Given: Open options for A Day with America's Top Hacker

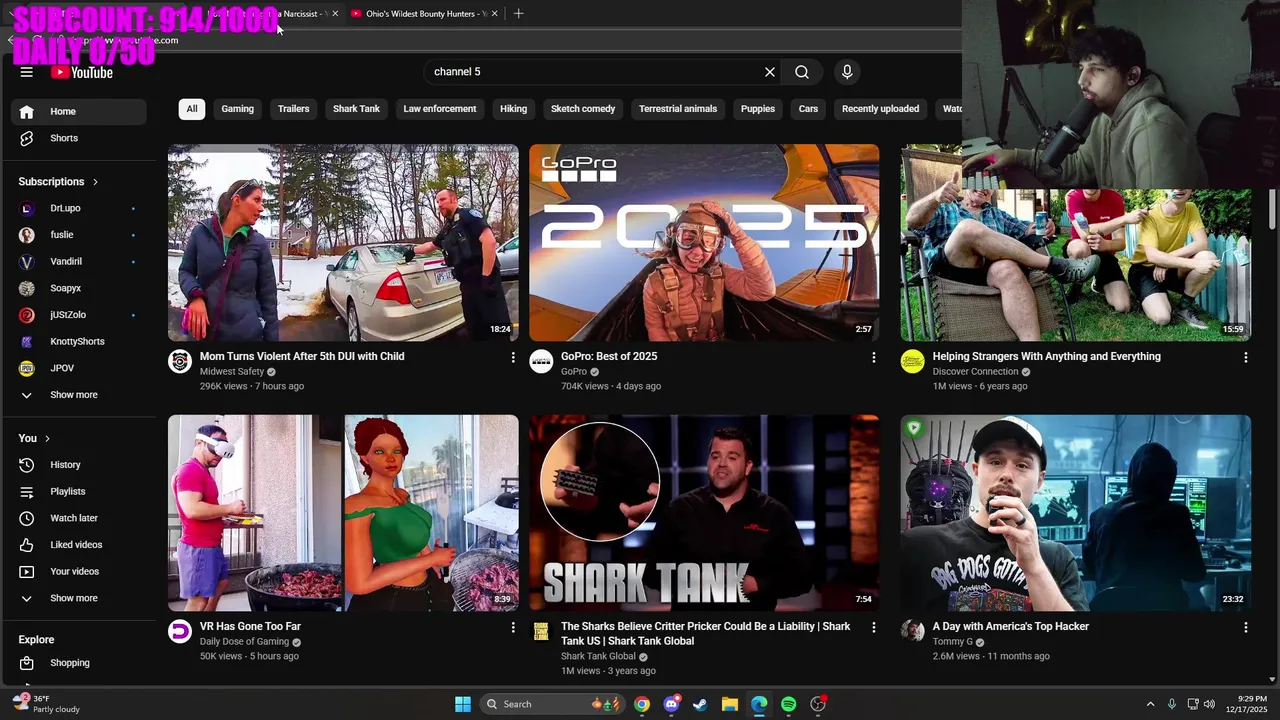Looking at the screenshot, I should [x=1245, y=627].
